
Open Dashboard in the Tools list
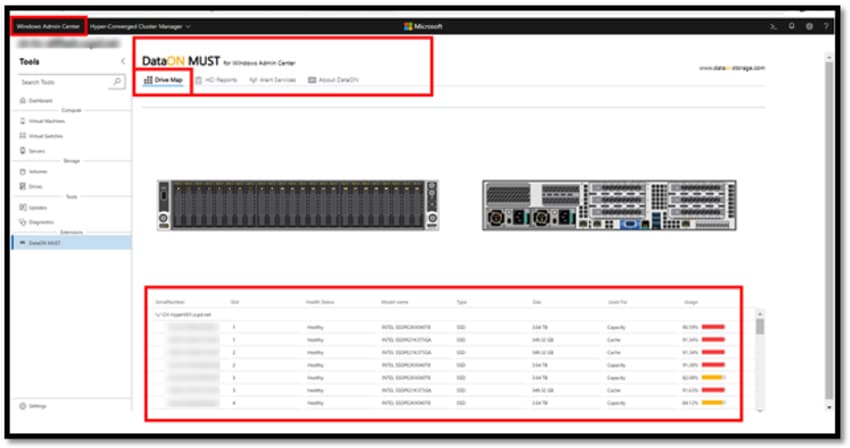click(x=36, y=100)
